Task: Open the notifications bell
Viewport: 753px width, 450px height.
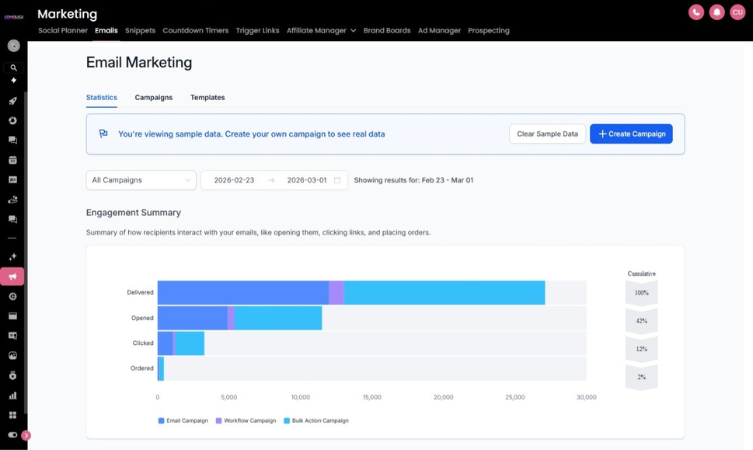Action: (x=717, y=12)
